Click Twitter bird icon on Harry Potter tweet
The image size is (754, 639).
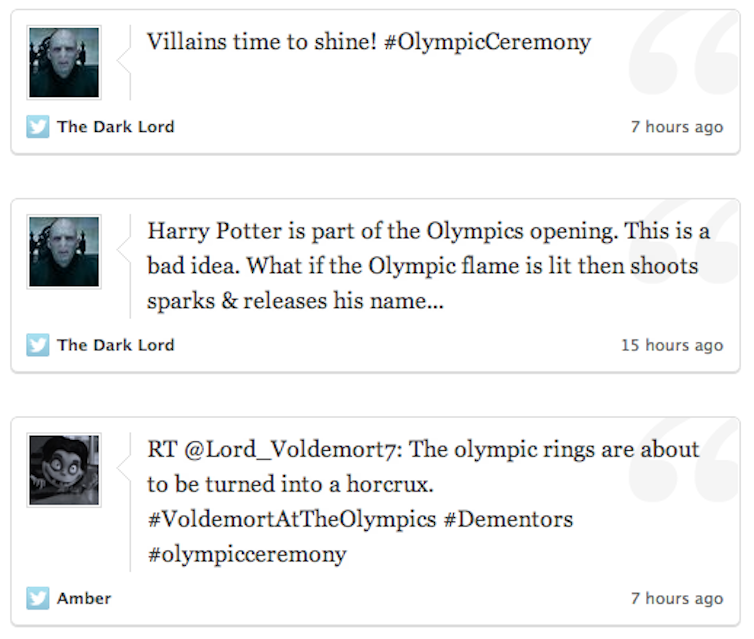point(38,345)
